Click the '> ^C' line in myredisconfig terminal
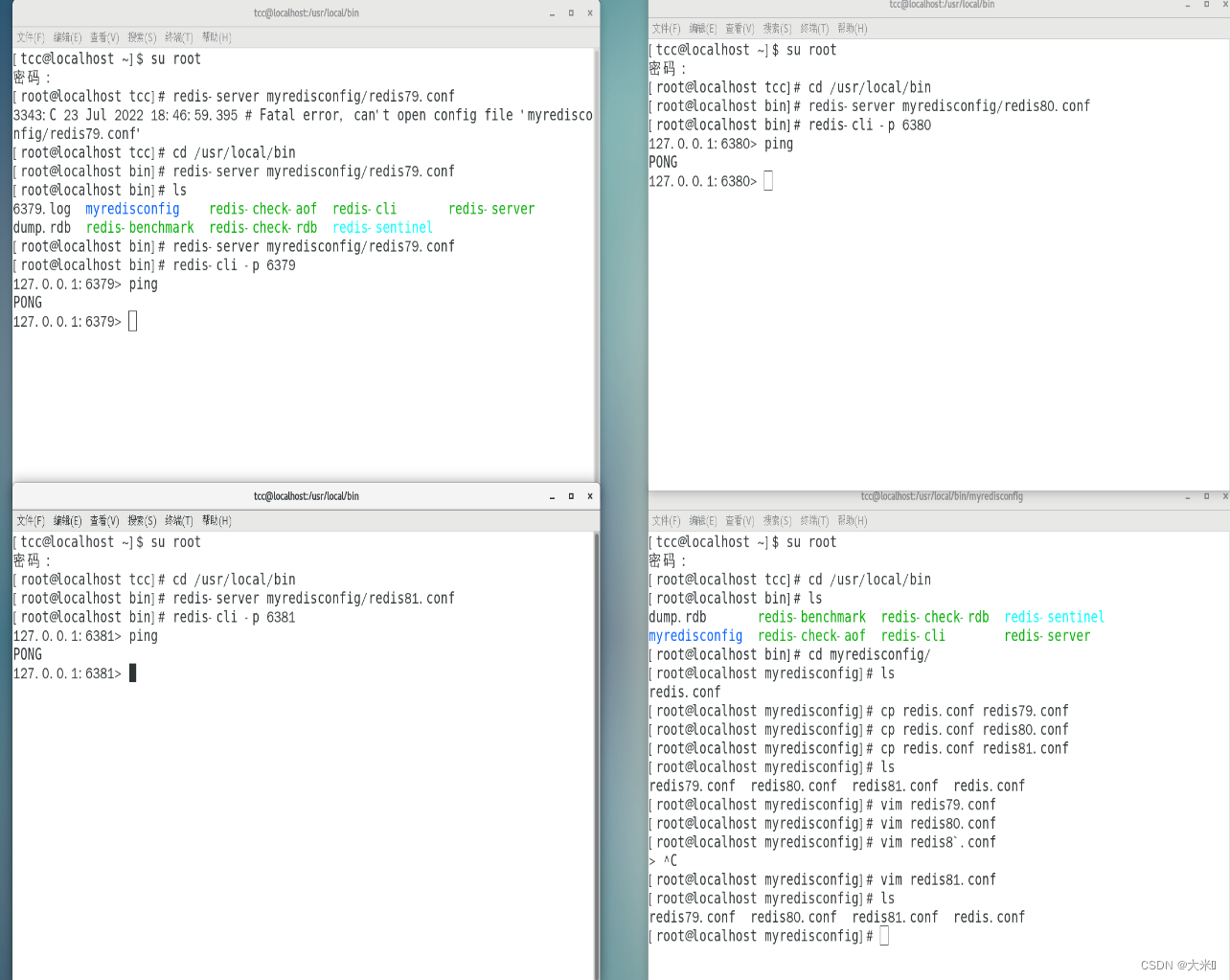The width and height of the screenshot is (1230, 980). point(663,861)
